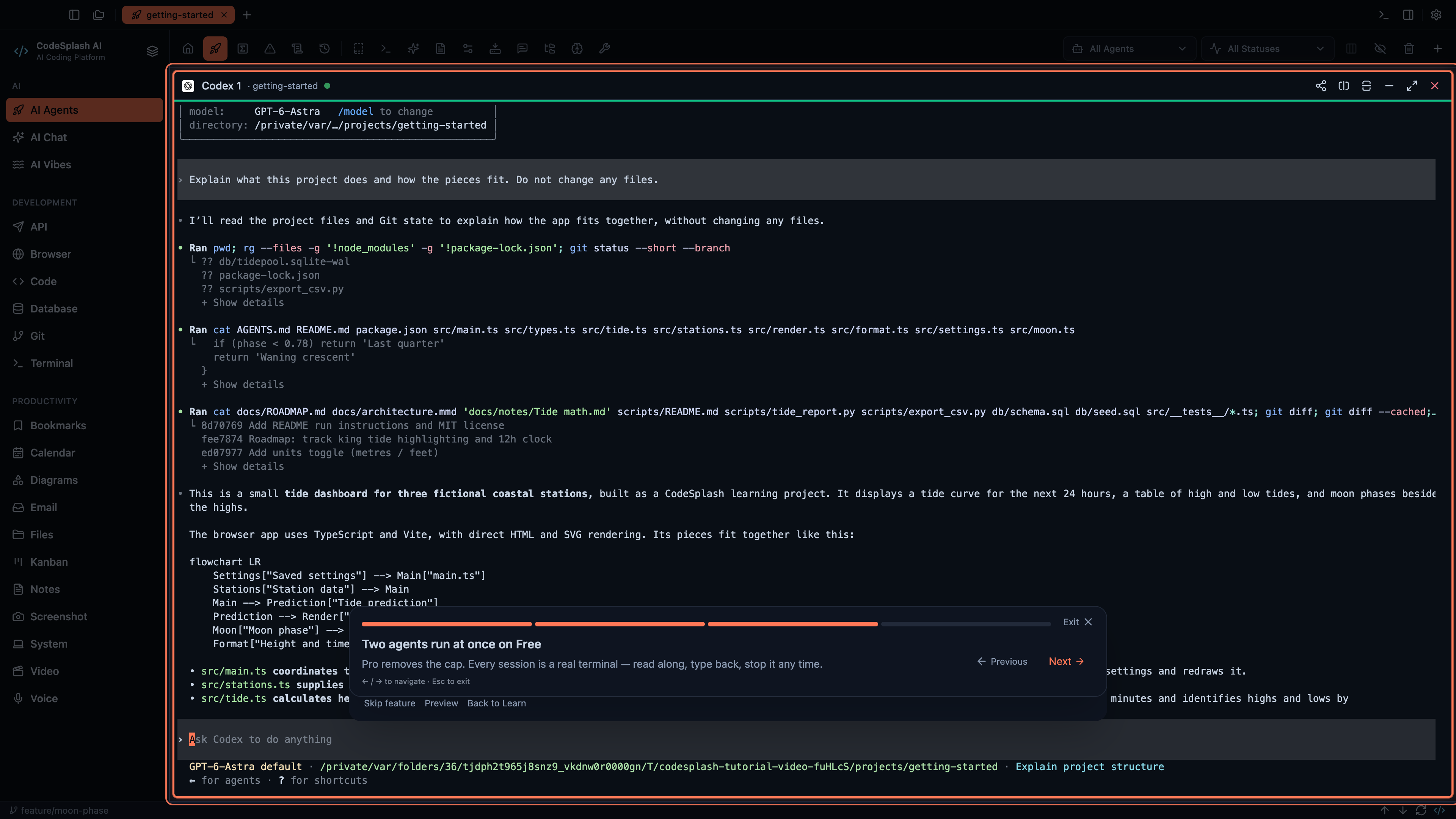
Task: Split Codex 1 panel horizontally
Action: click(x=1366, y=86)
